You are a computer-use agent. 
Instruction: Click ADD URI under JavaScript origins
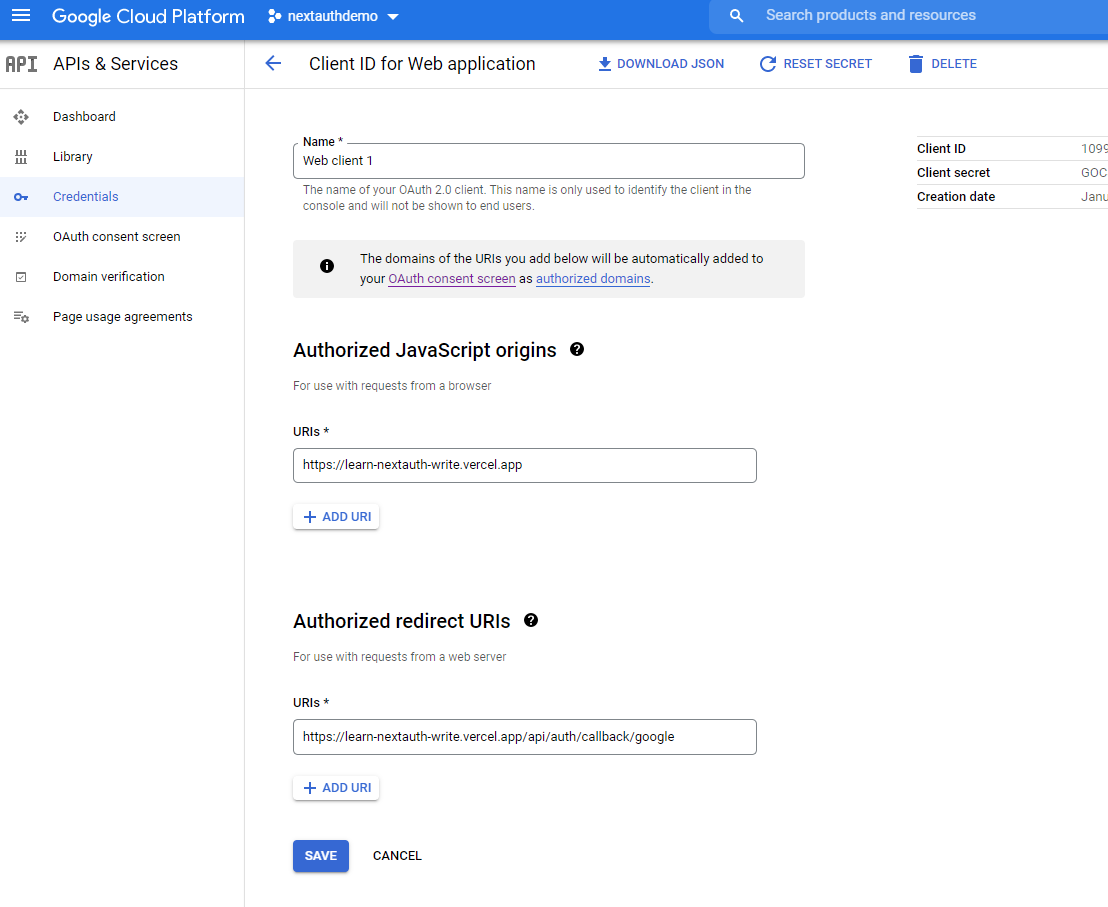336,516
